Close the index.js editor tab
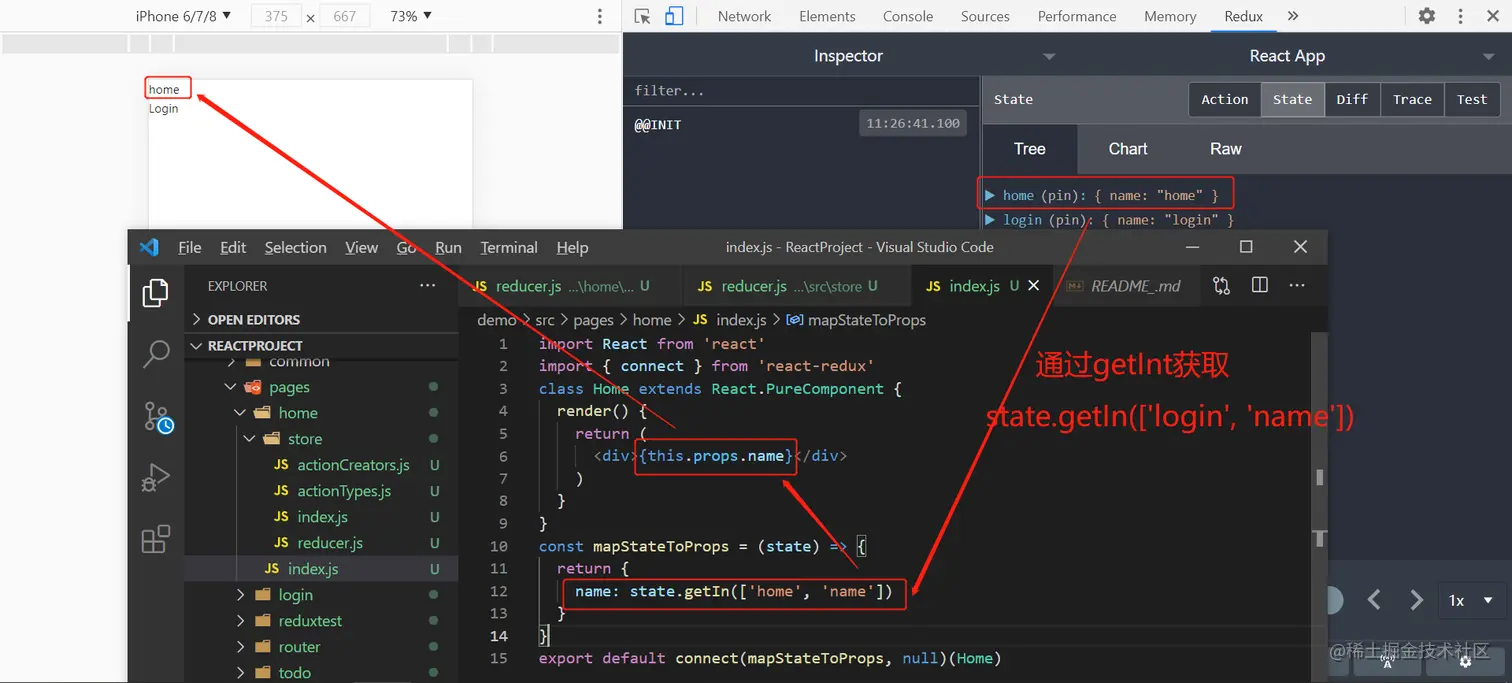This screenshot has width=1512, height=683. pyautogui.click(x=1034, y=286)
